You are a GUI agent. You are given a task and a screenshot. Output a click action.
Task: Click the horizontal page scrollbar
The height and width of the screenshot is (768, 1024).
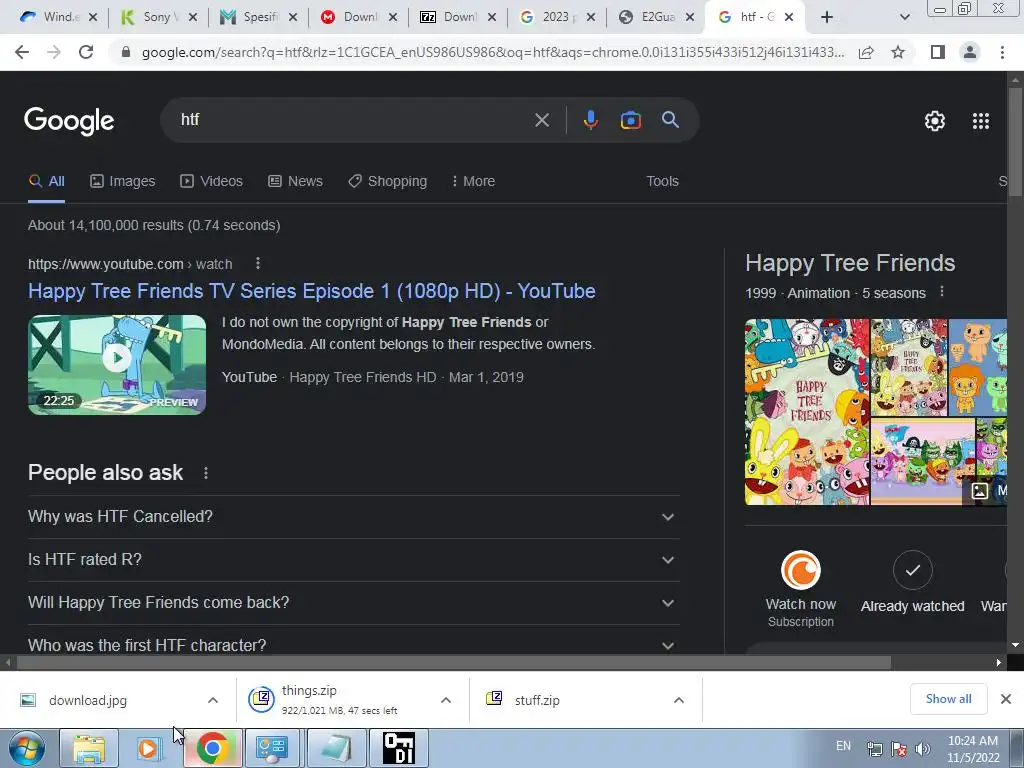tap(453, 663)
